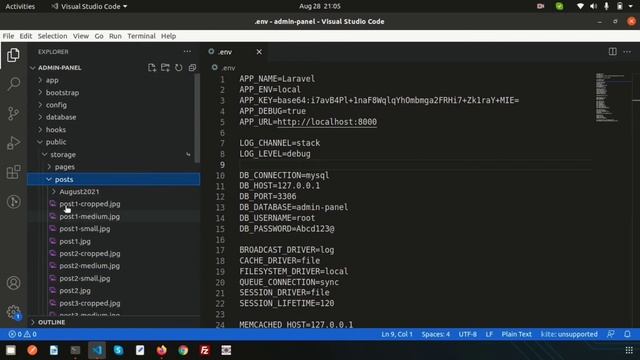Open the errors and warnings status indicator
640x360 pixels.
[23, 334]
